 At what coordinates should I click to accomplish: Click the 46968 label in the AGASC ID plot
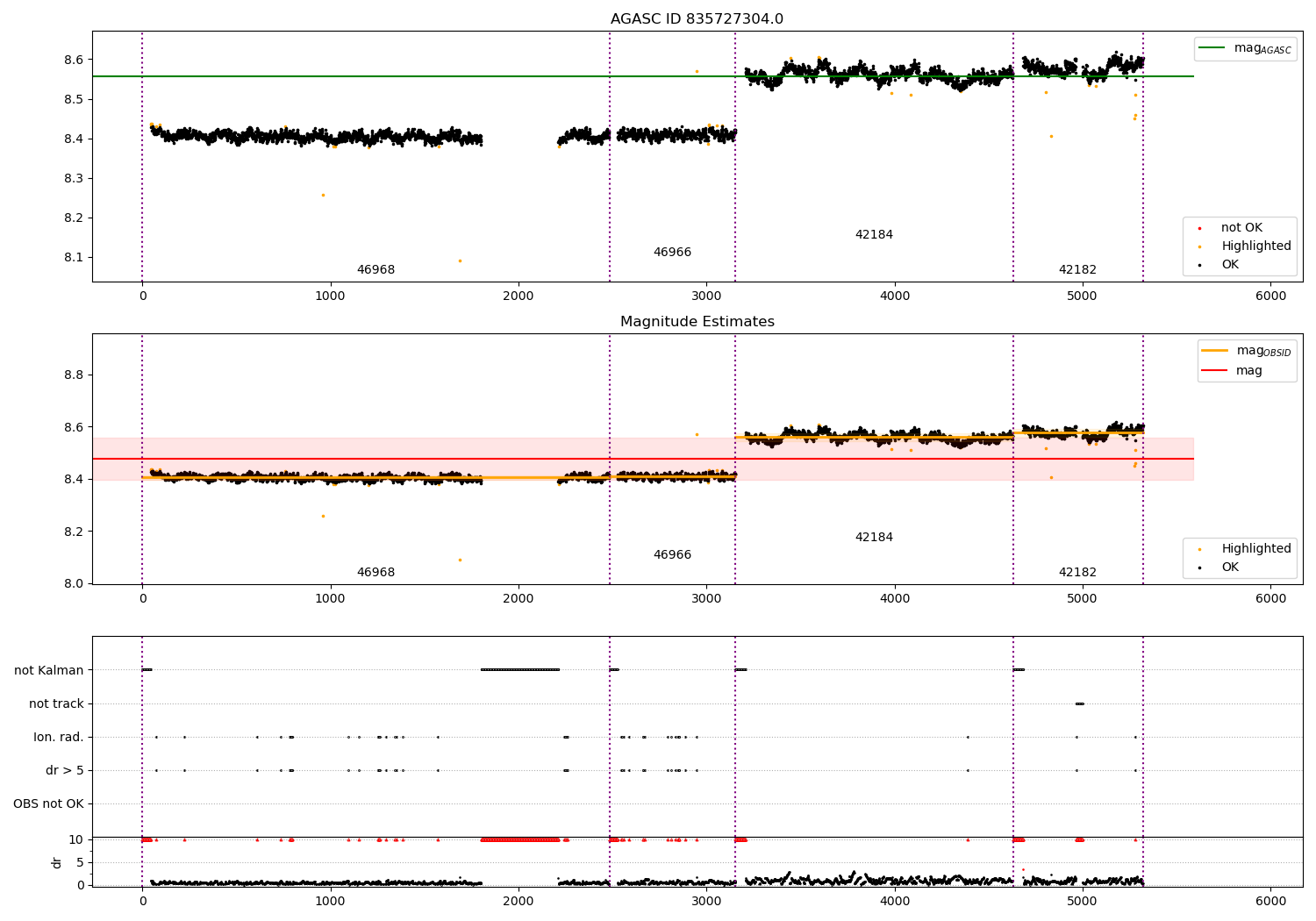(375, 270)
